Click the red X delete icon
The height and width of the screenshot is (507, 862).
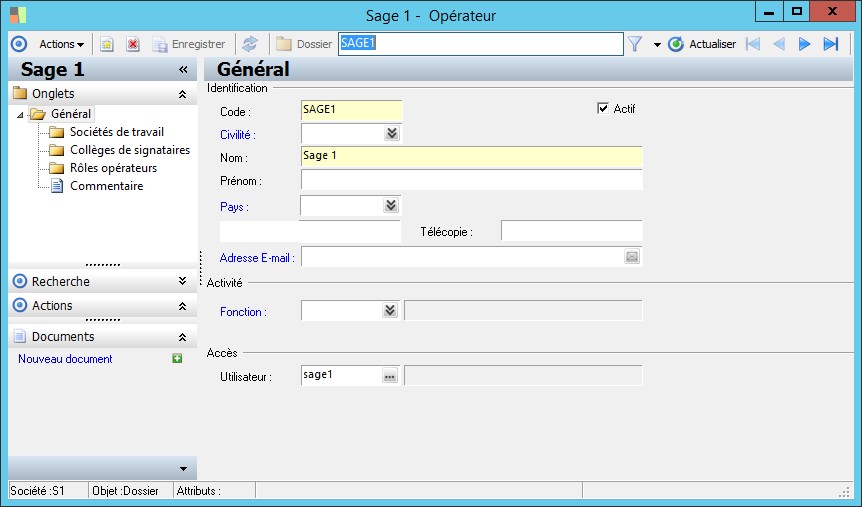pyautogui.click(x=132, y=45)
